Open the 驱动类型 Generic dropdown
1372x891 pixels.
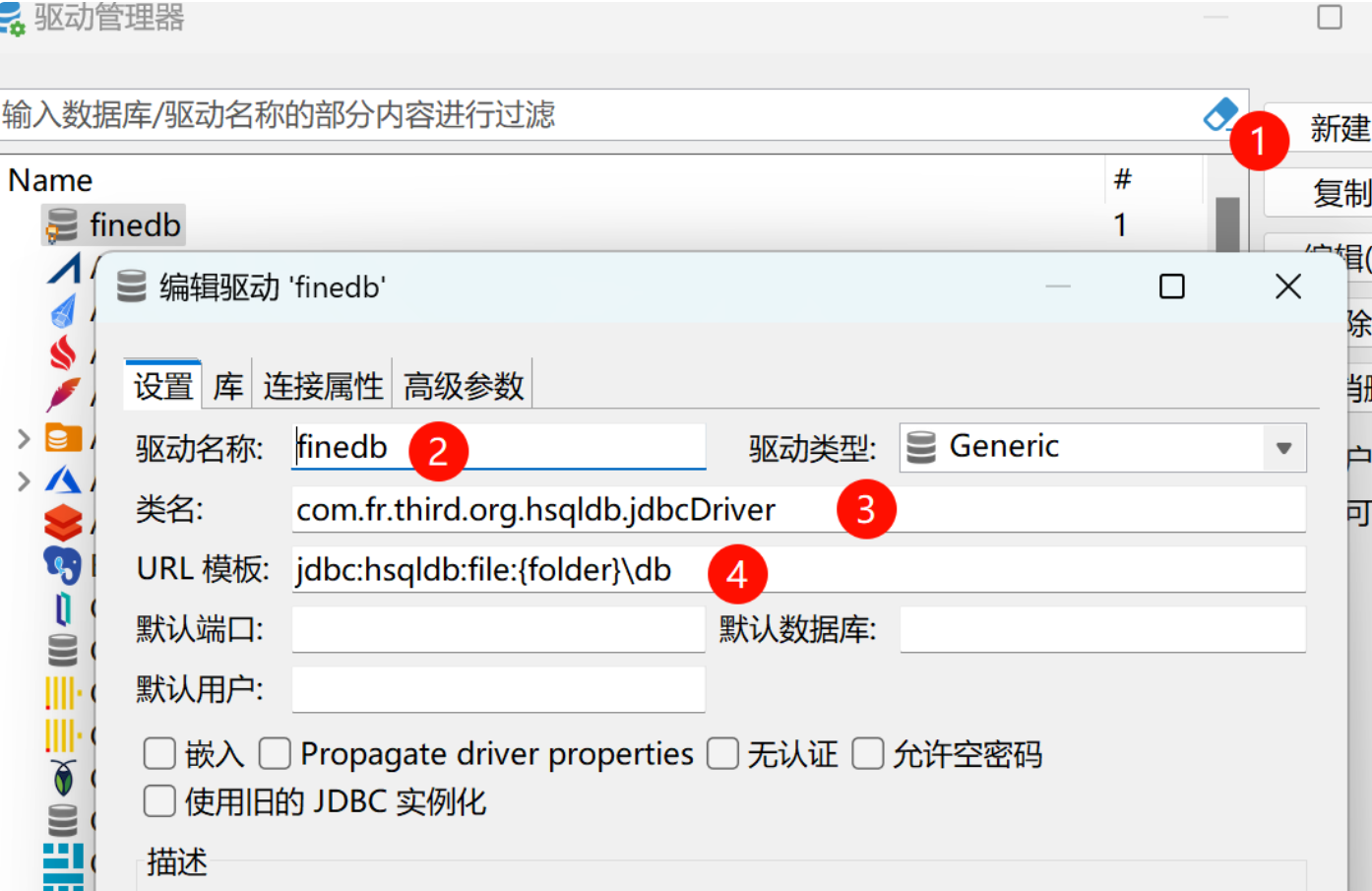[1103, 448]
